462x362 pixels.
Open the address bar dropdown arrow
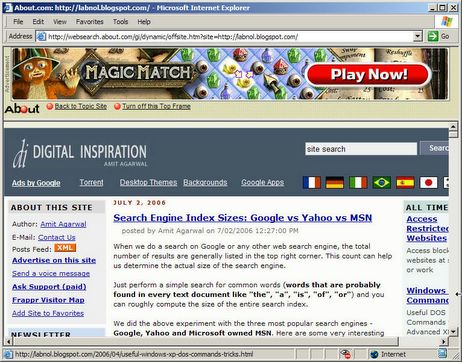click(x=418, y=36)
